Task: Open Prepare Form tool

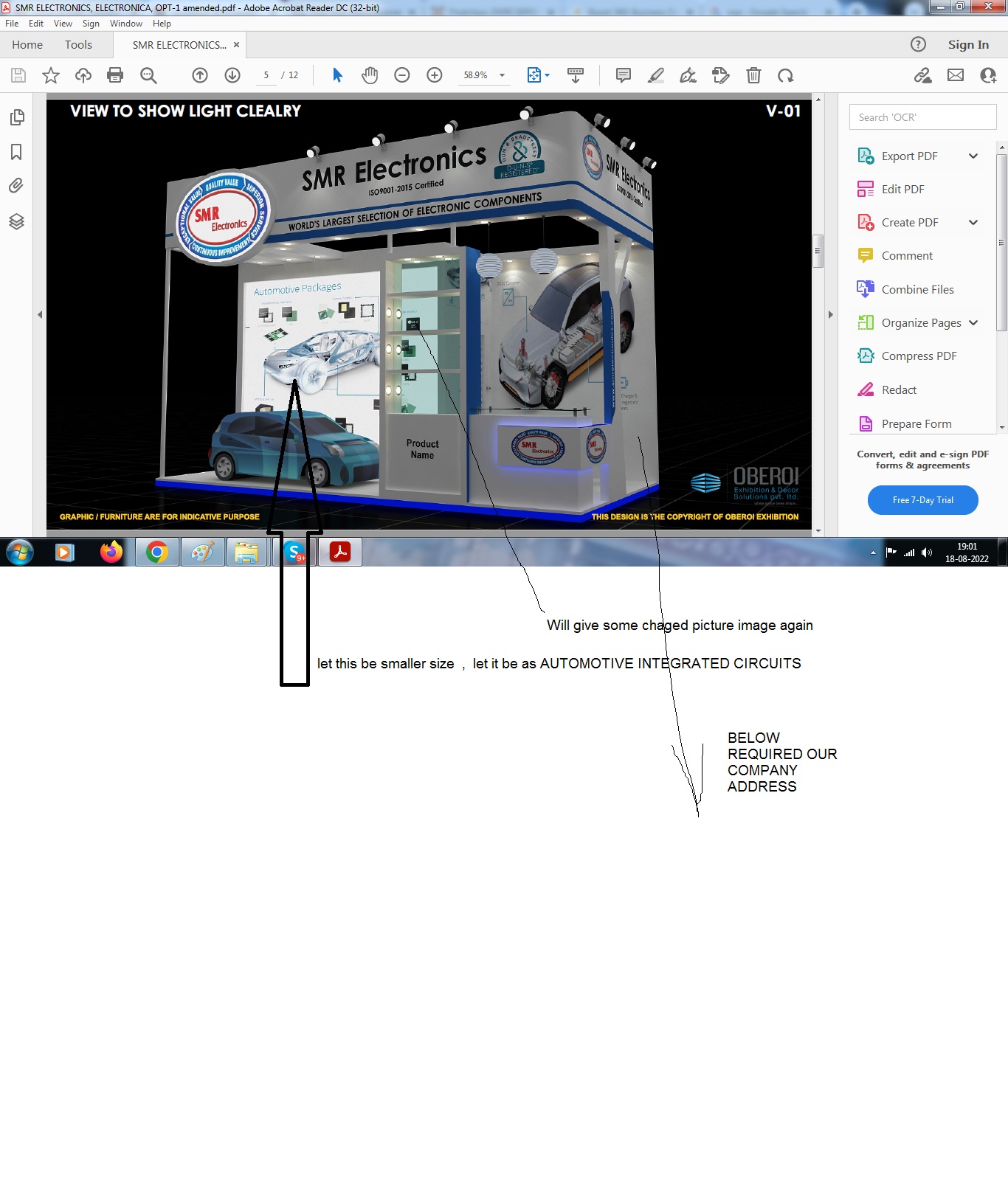Action: pos(917,423)
